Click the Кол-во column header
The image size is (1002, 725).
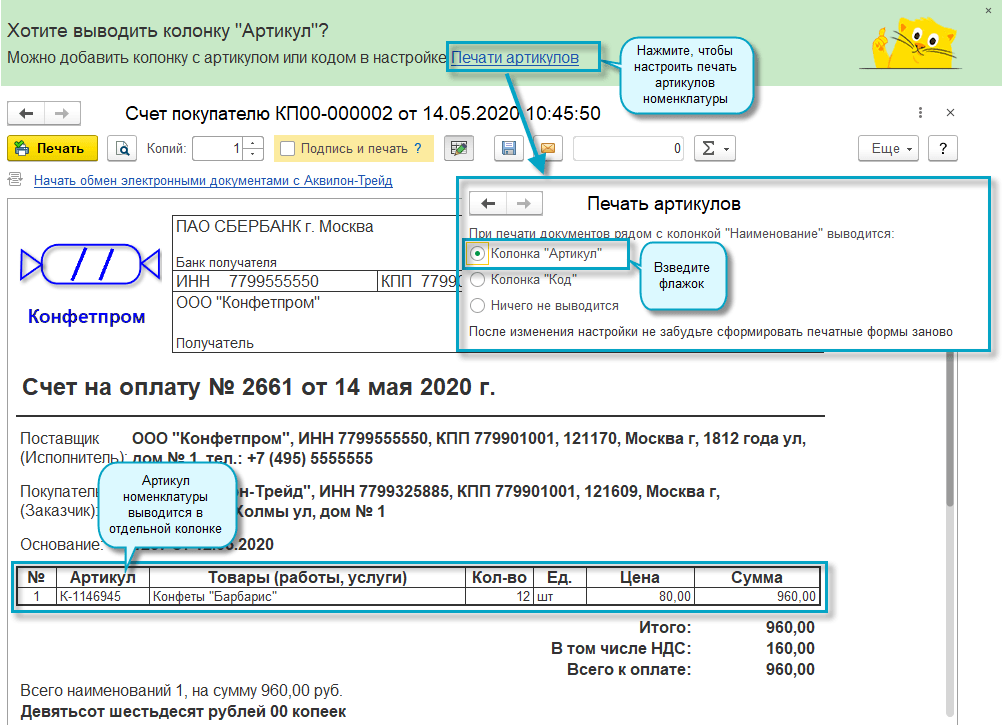tap(499, 577)
